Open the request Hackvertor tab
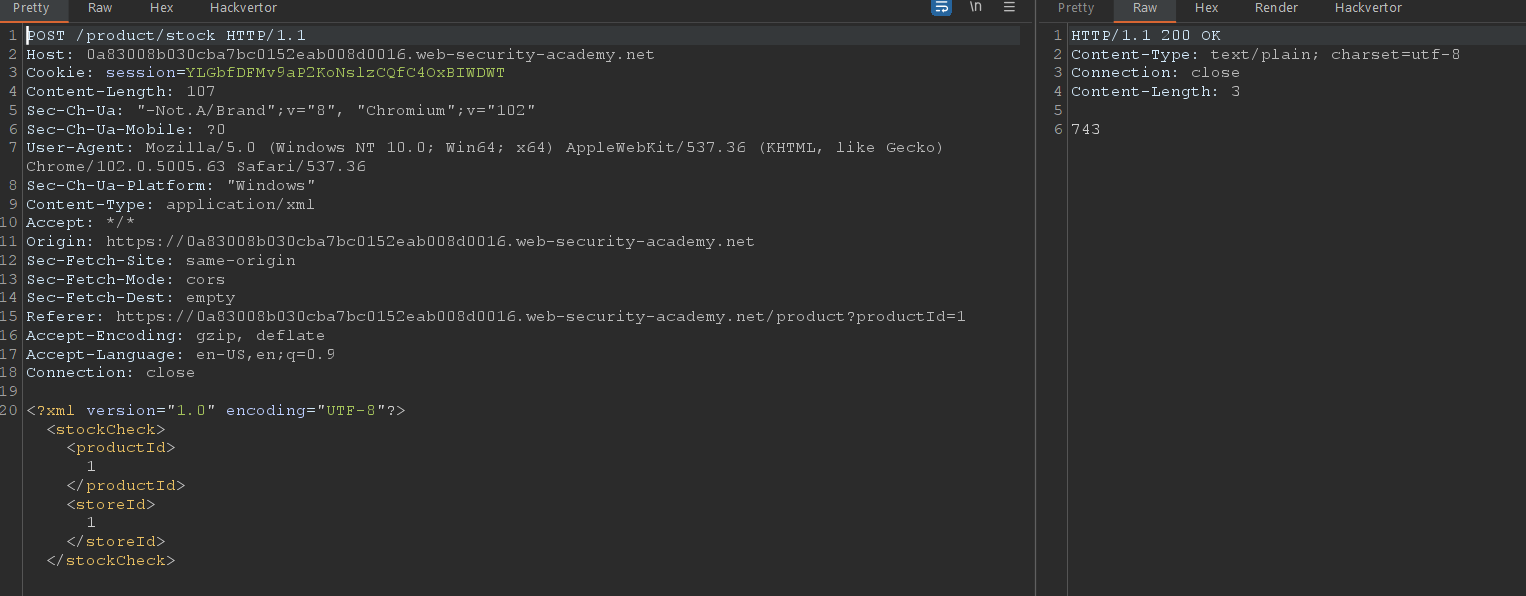The image size is (1526, 596). pyautogui.click(x=243, y=8)
